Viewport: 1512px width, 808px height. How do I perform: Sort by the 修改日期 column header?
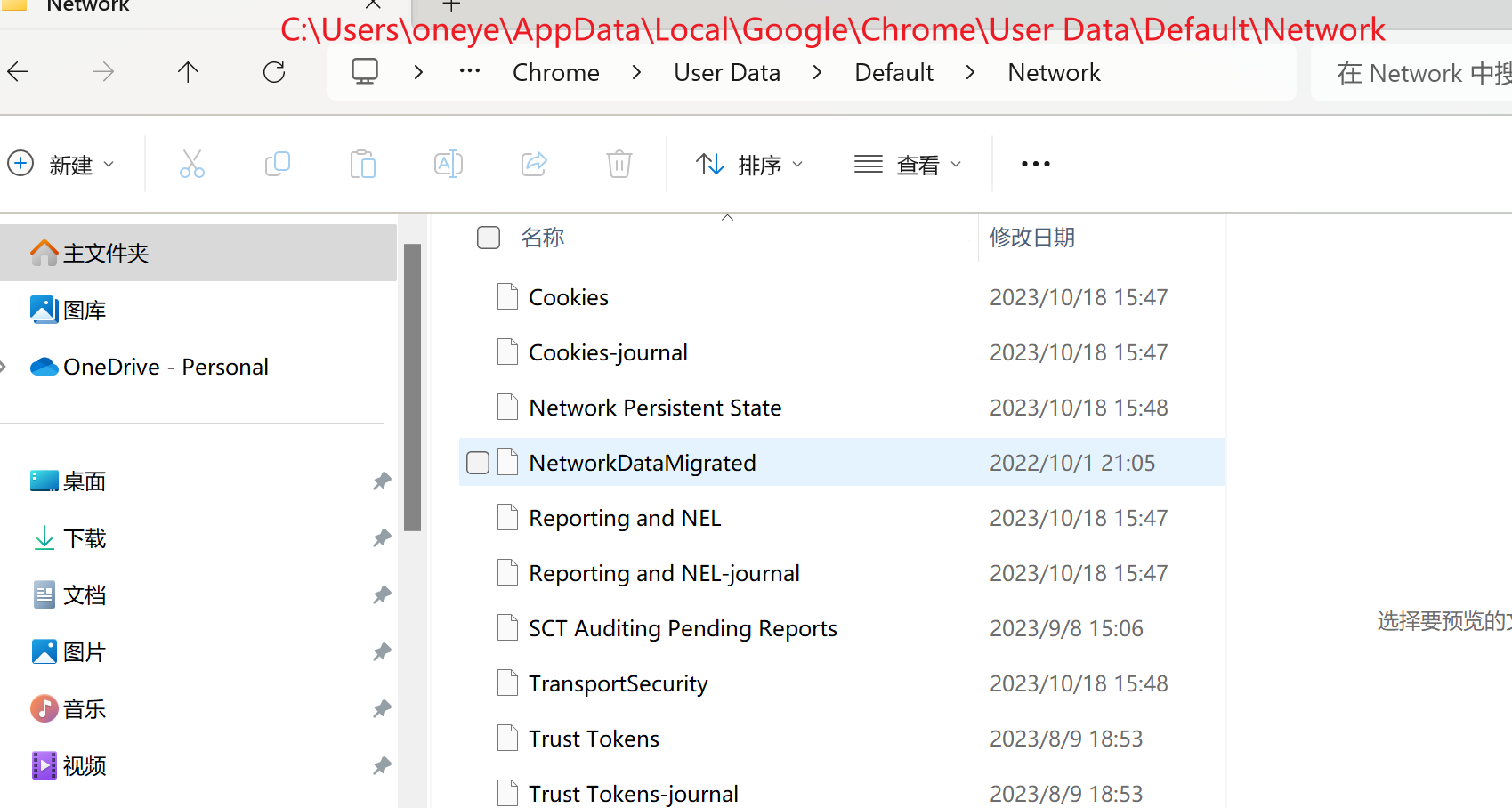point(1032,238)
